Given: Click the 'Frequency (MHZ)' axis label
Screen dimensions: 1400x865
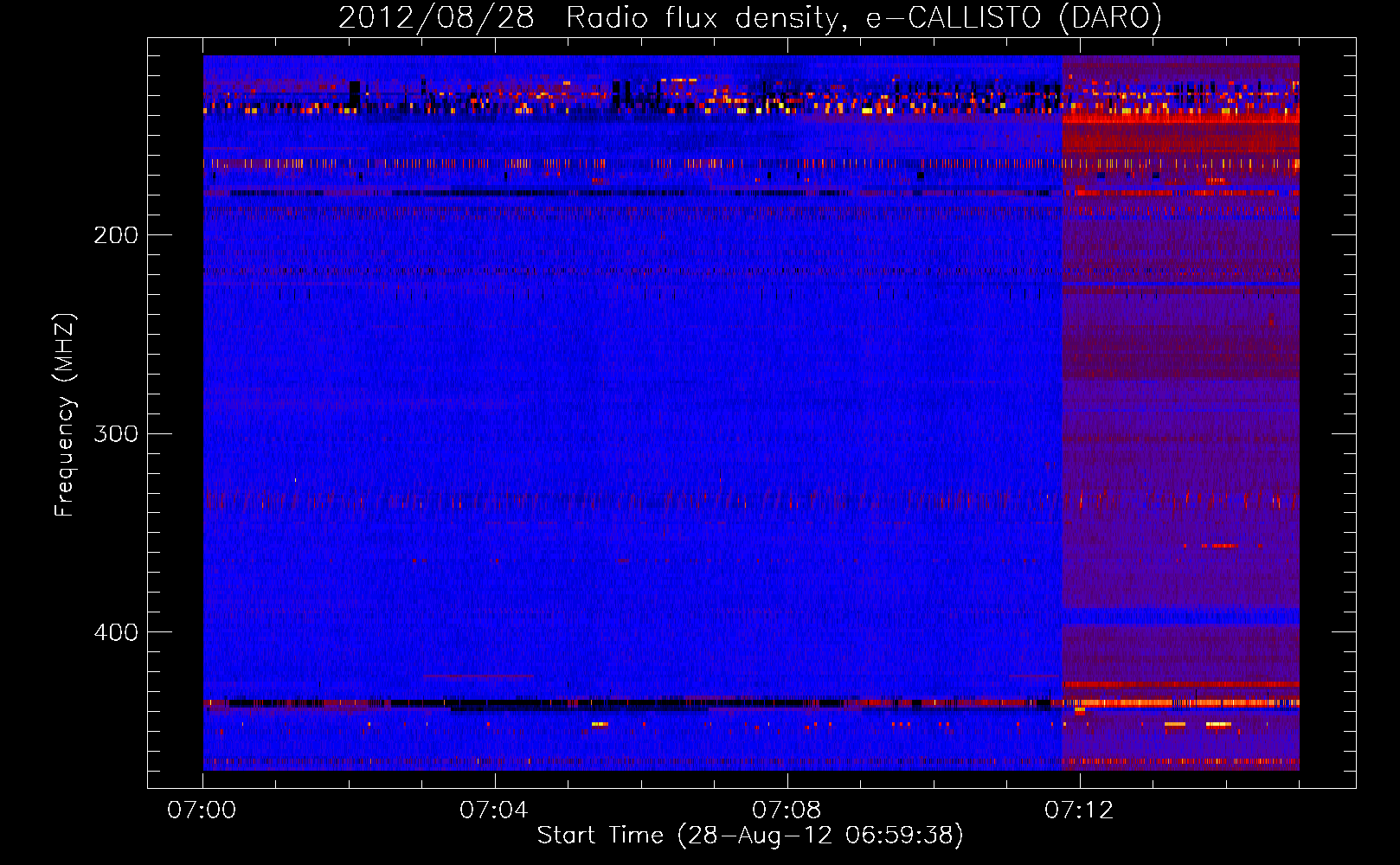Looking at the screenshot, I should 65,415.
